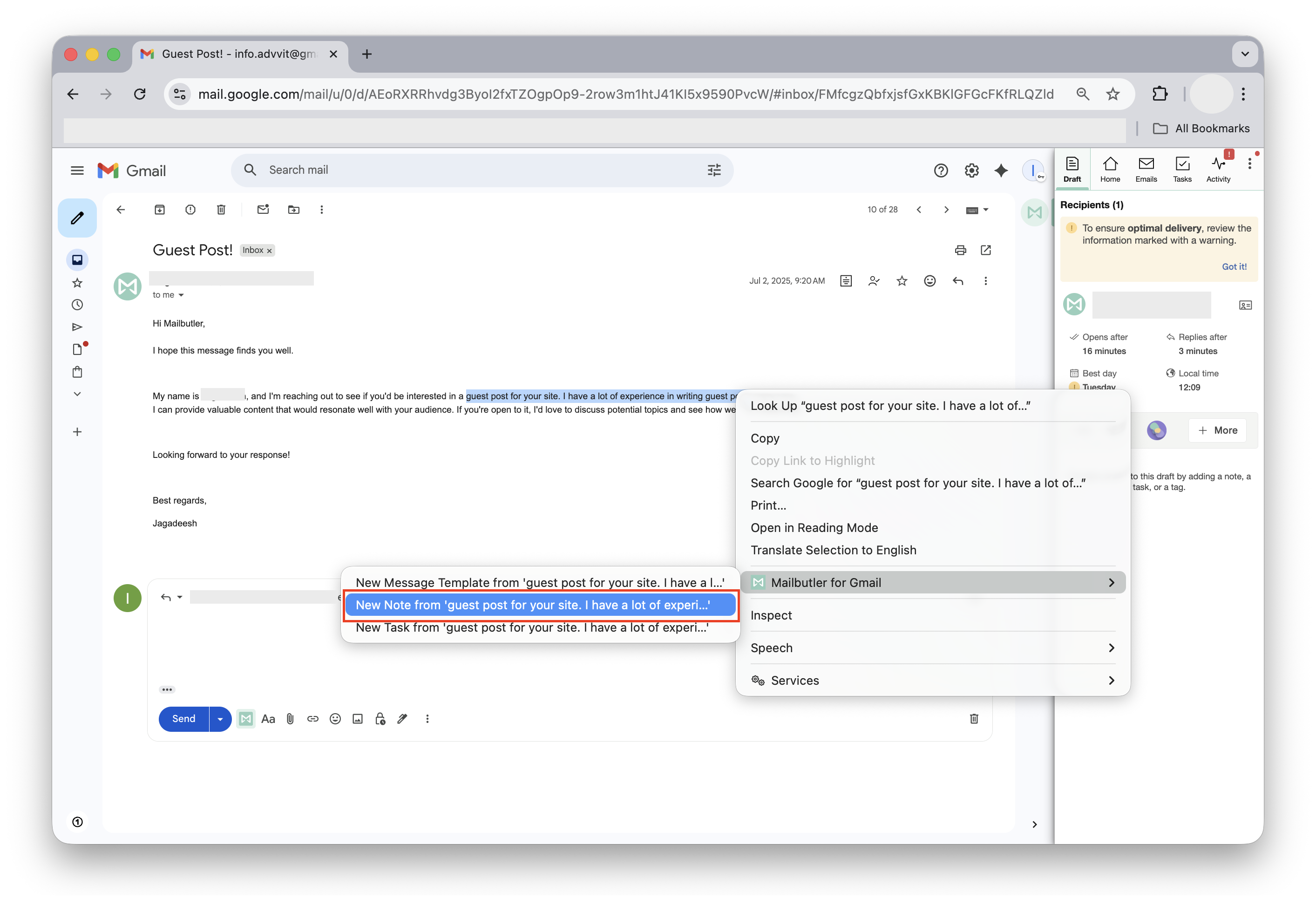Show search options in search bar

point(714,170)
